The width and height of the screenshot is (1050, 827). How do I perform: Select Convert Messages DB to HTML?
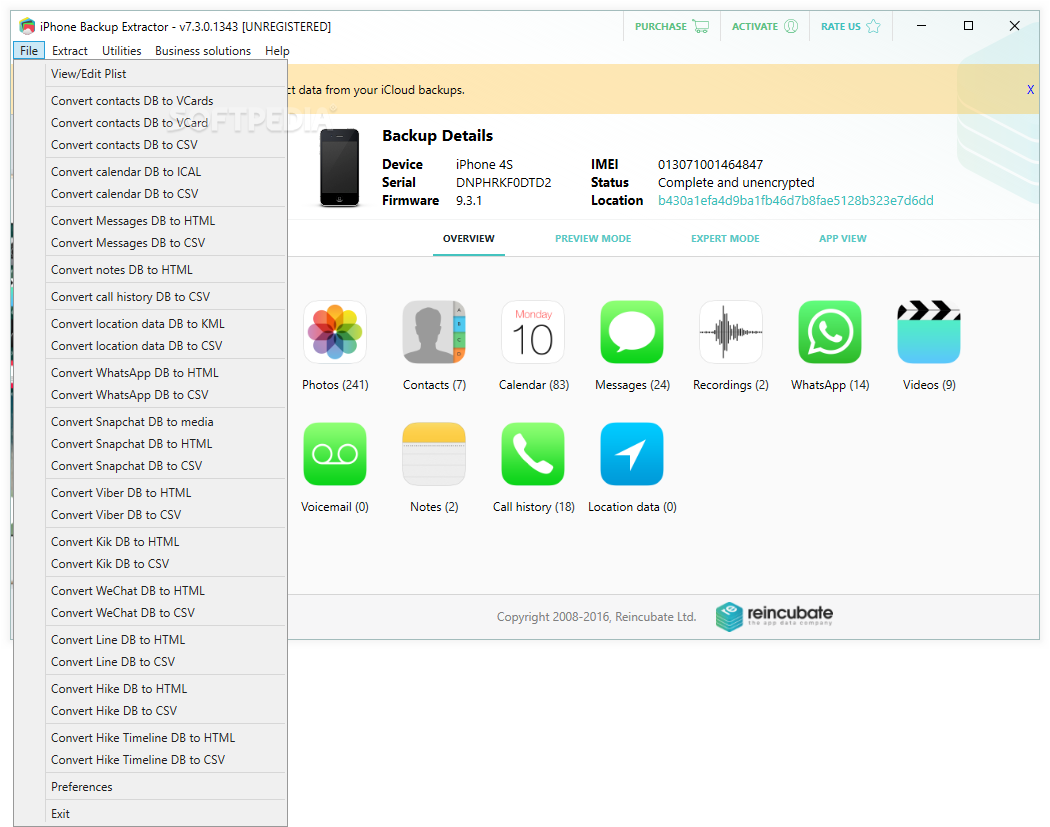pos(166,220)
